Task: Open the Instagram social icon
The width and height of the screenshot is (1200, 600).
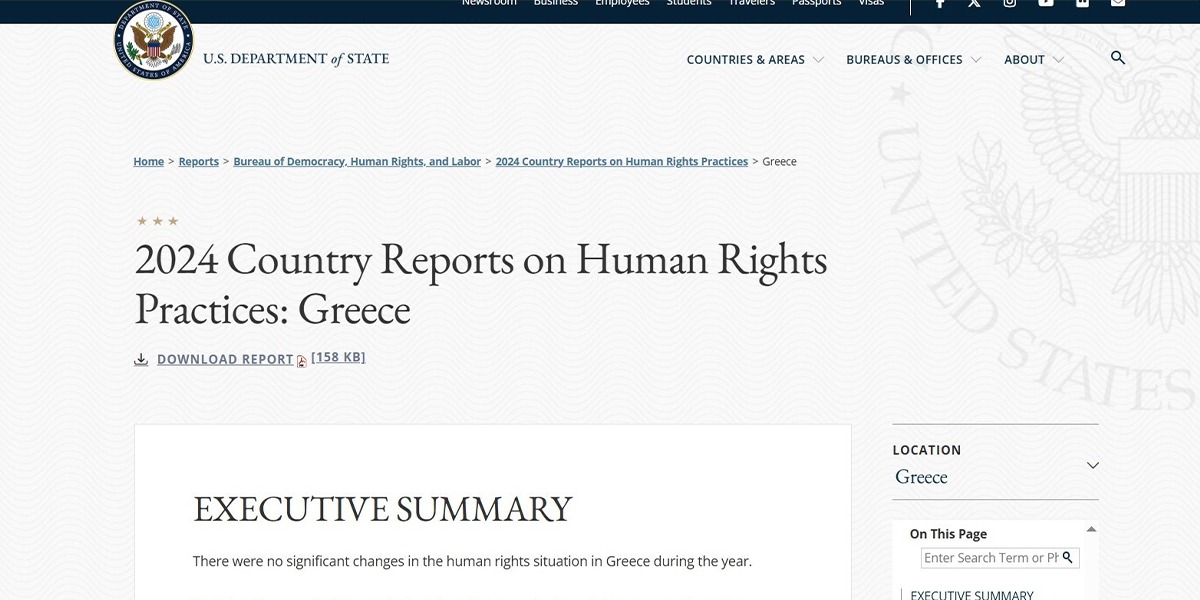Action: pyautogui.click(x=1010, y=3)
